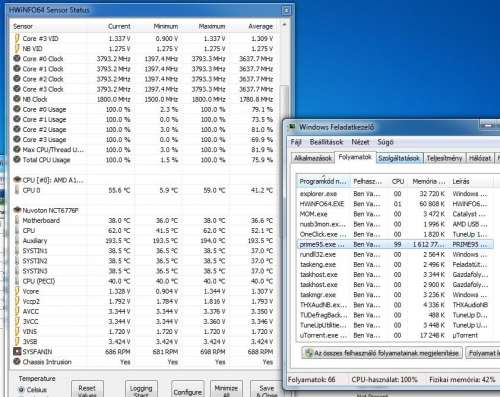
Task: Click the 3VSB voltage icon
Action: (17, 342)
